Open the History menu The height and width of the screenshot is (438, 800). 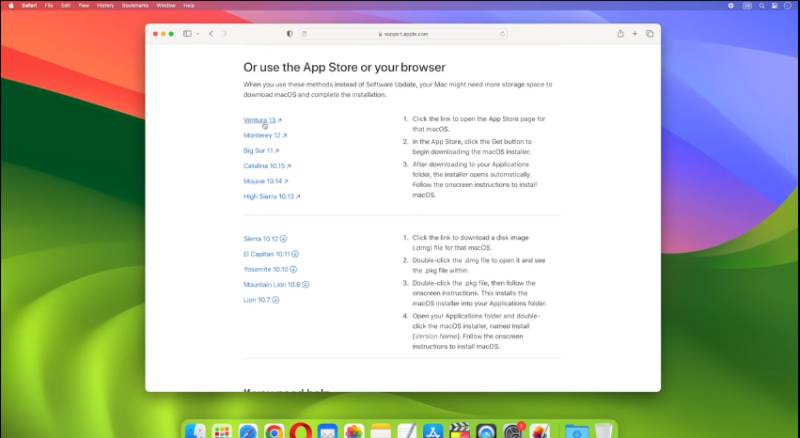tap(106, 6)
